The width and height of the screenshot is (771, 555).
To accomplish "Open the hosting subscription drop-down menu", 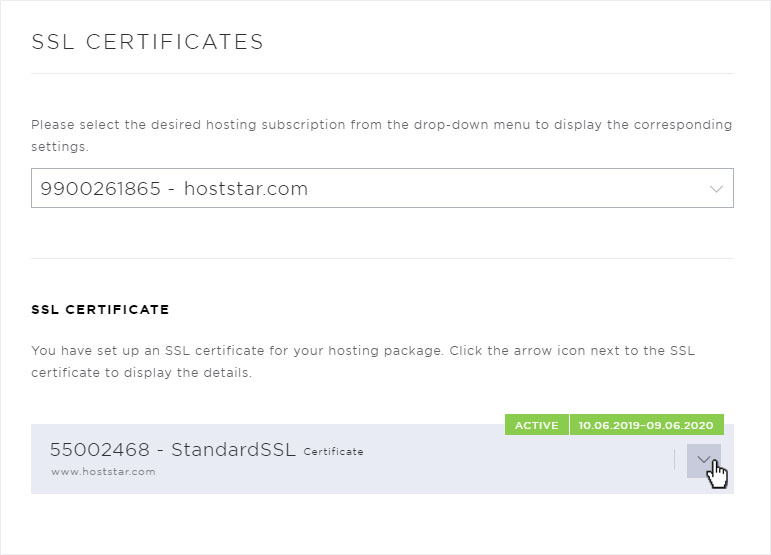I will coord(382,188).
